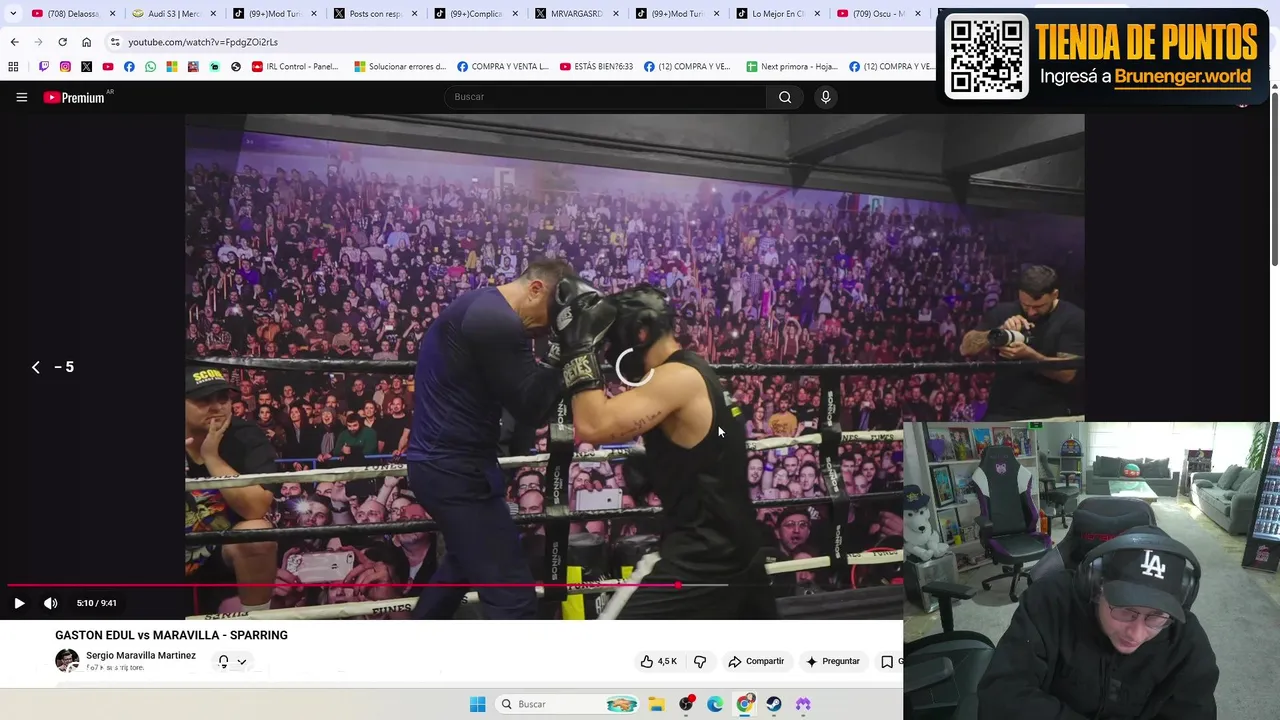
Task: View site information icon in address bar
Action: 115,42
